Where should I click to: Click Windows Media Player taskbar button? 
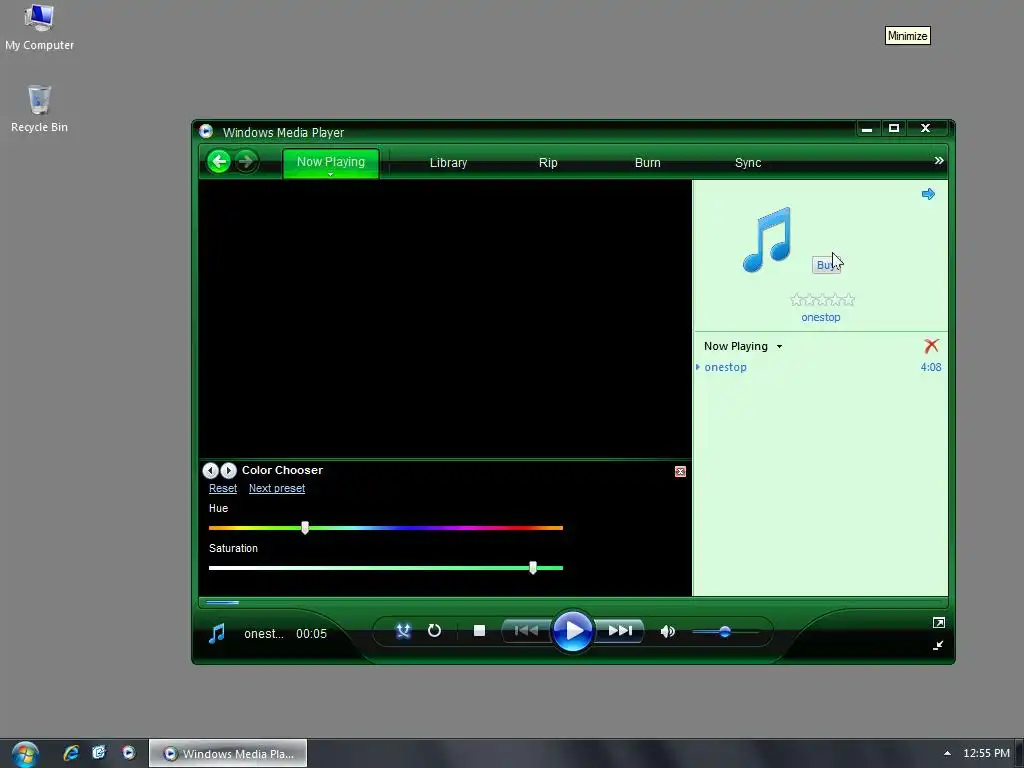click(x=228, y=754)
